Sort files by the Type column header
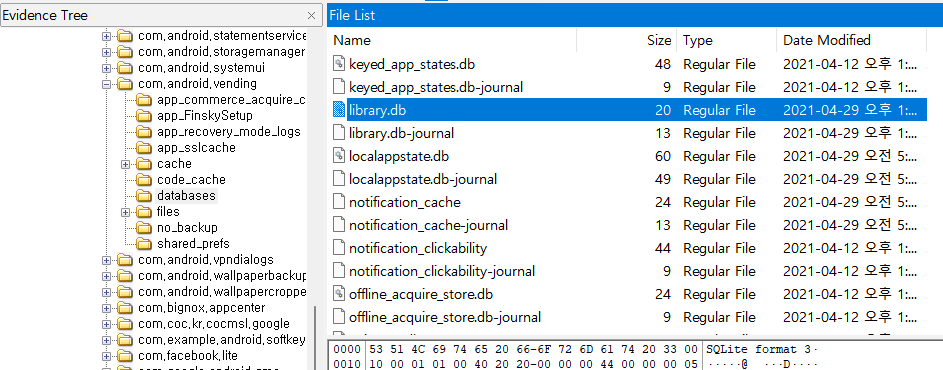943x370 pixels. pyautogui.click(x=726, y=40)
